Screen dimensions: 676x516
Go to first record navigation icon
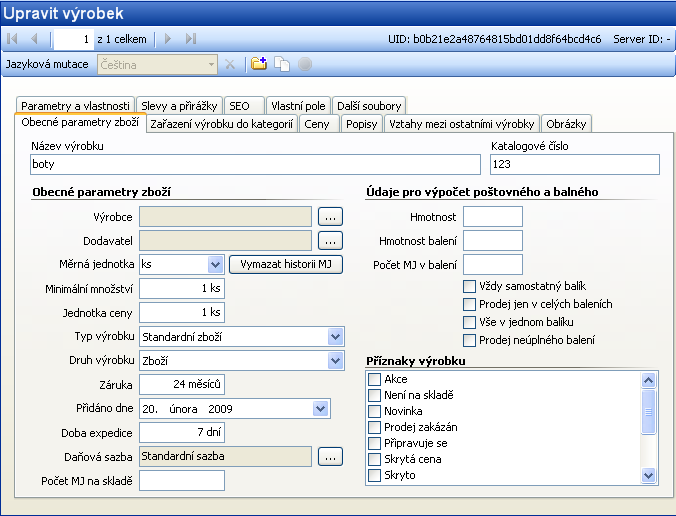pyautogui.click(x=13, y=39)
